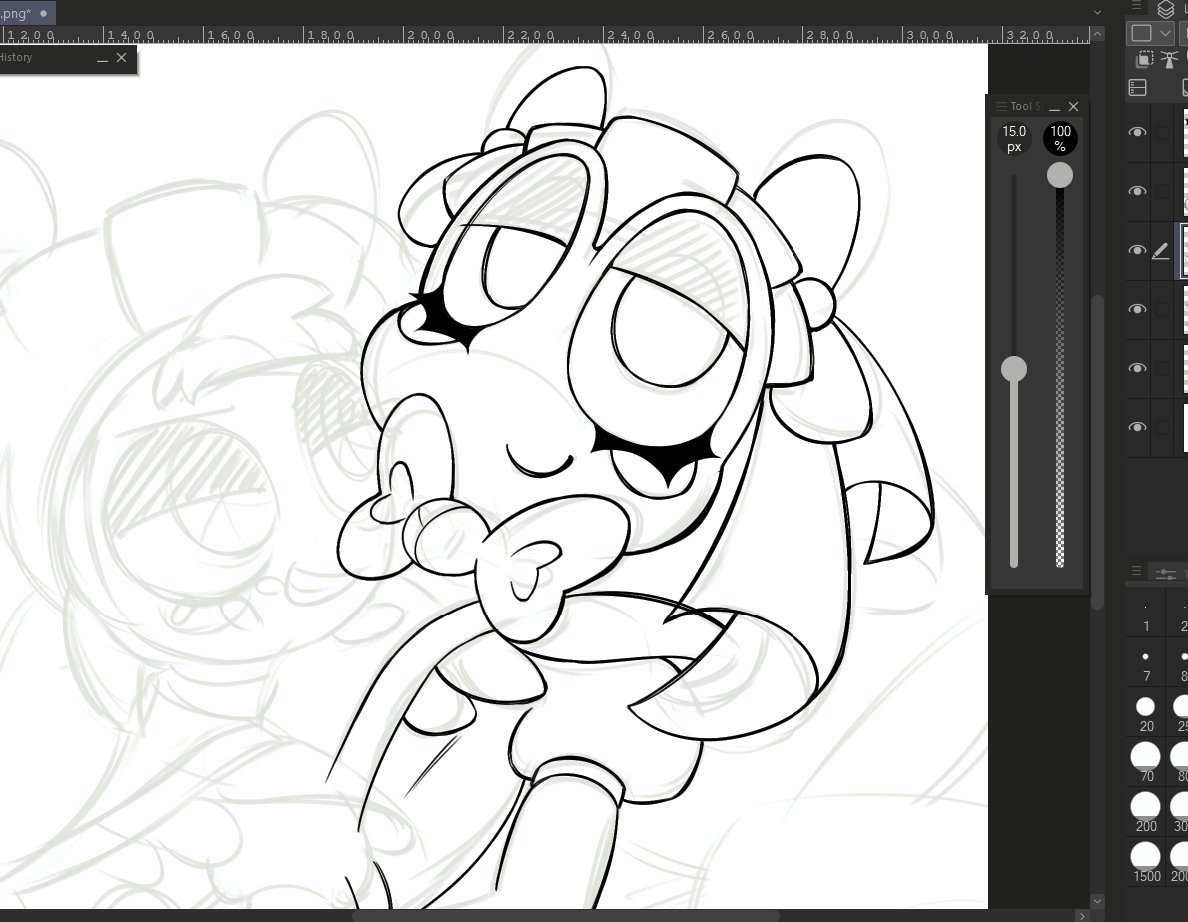The image size is (1188, 922).
Task: Tick the empty box beside fifth layer's eye
Action: pos(1162,369)
